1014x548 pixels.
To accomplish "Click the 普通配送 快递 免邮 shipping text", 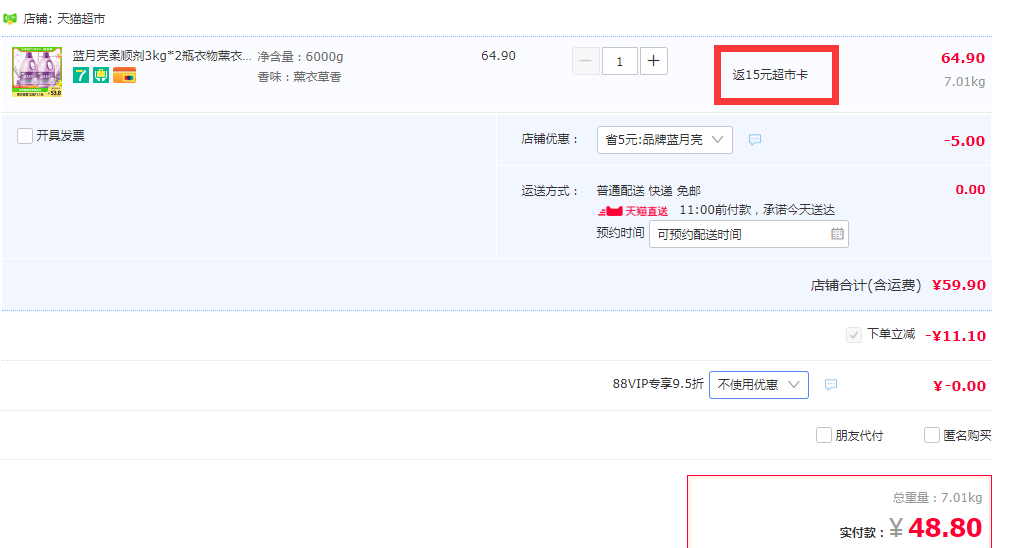I will point(649,191).
